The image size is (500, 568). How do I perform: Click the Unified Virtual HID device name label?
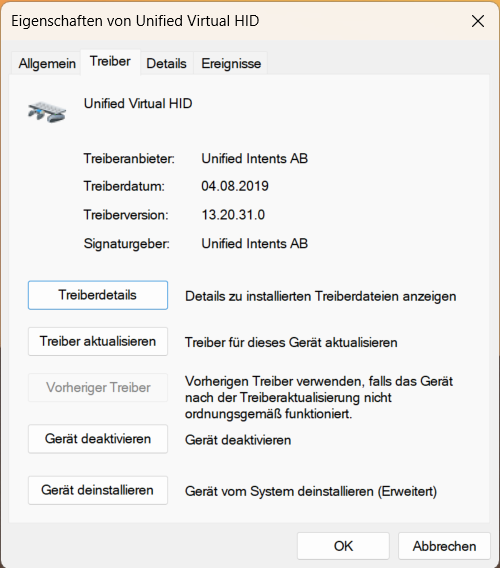coord(138,104)
